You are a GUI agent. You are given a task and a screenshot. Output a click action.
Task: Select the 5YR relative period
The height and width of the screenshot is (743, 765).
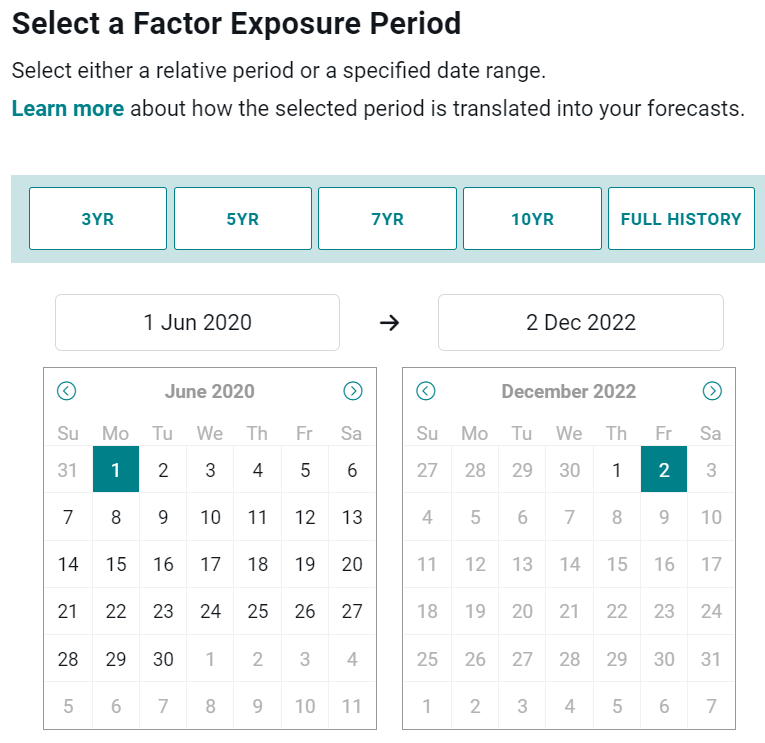click(243, 219)
